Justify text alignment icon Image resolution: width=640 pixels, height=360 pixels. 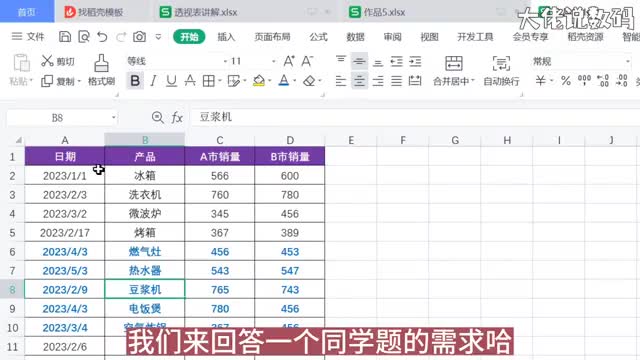[396, 81]
